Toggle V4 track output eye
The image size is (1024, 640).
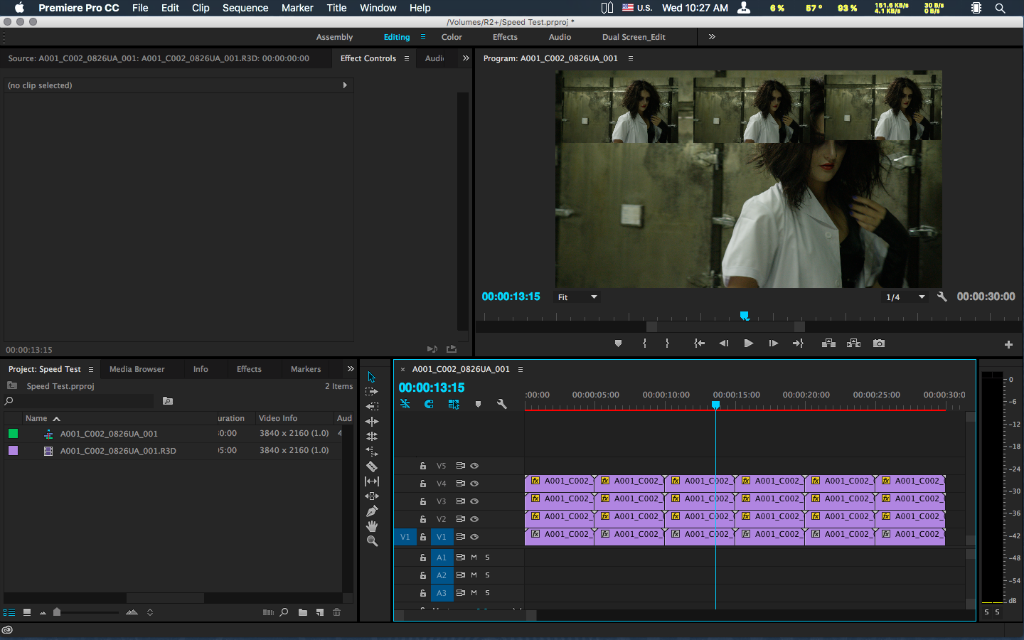coord(475,484)
